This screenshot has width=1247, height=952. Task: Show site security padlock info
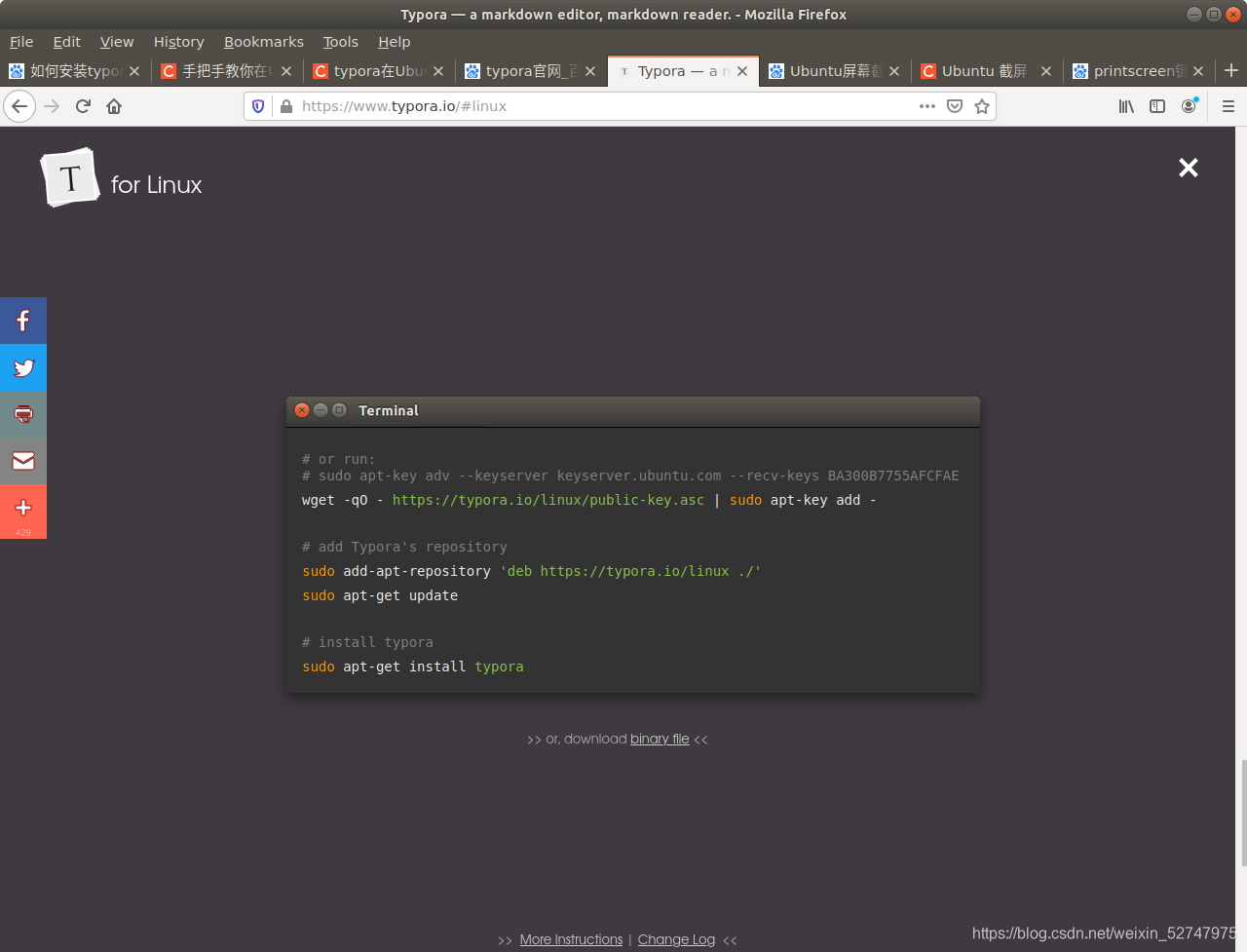[286, 106]
